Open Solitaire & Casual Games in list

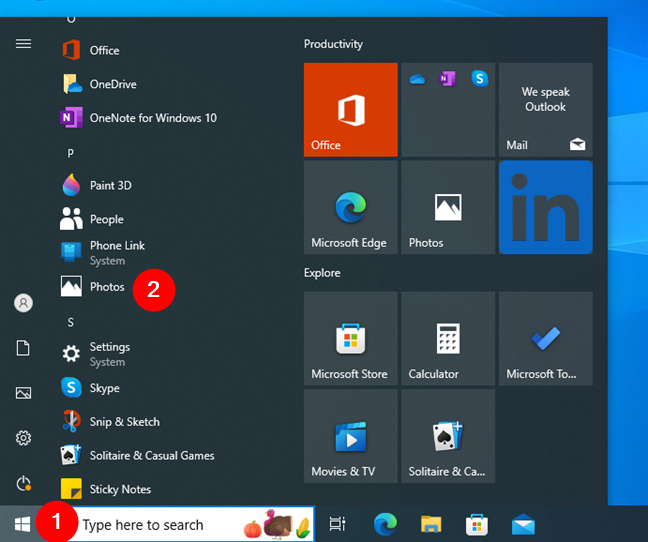pos(136,455)
